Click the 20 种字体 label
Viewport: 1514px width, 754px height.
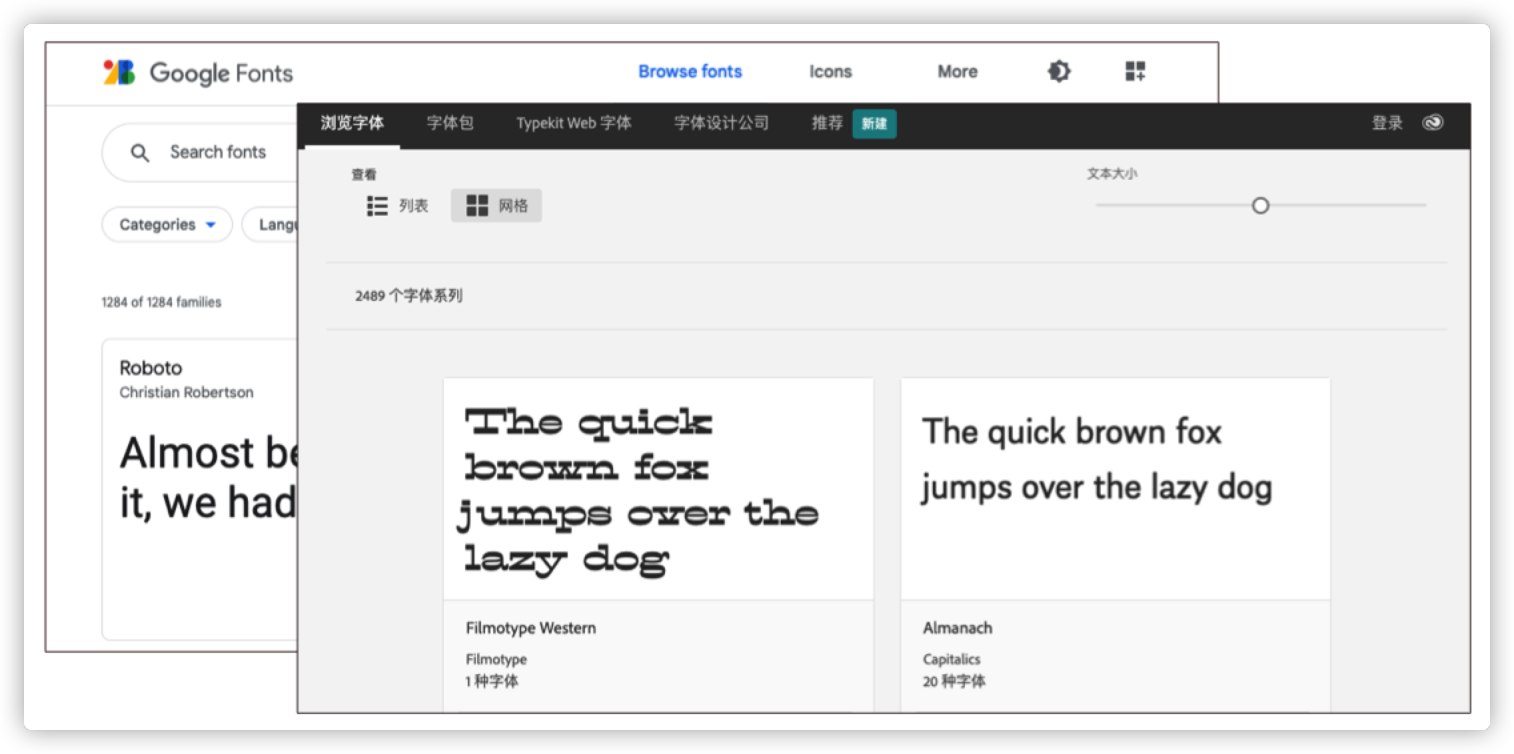(954, 681)
